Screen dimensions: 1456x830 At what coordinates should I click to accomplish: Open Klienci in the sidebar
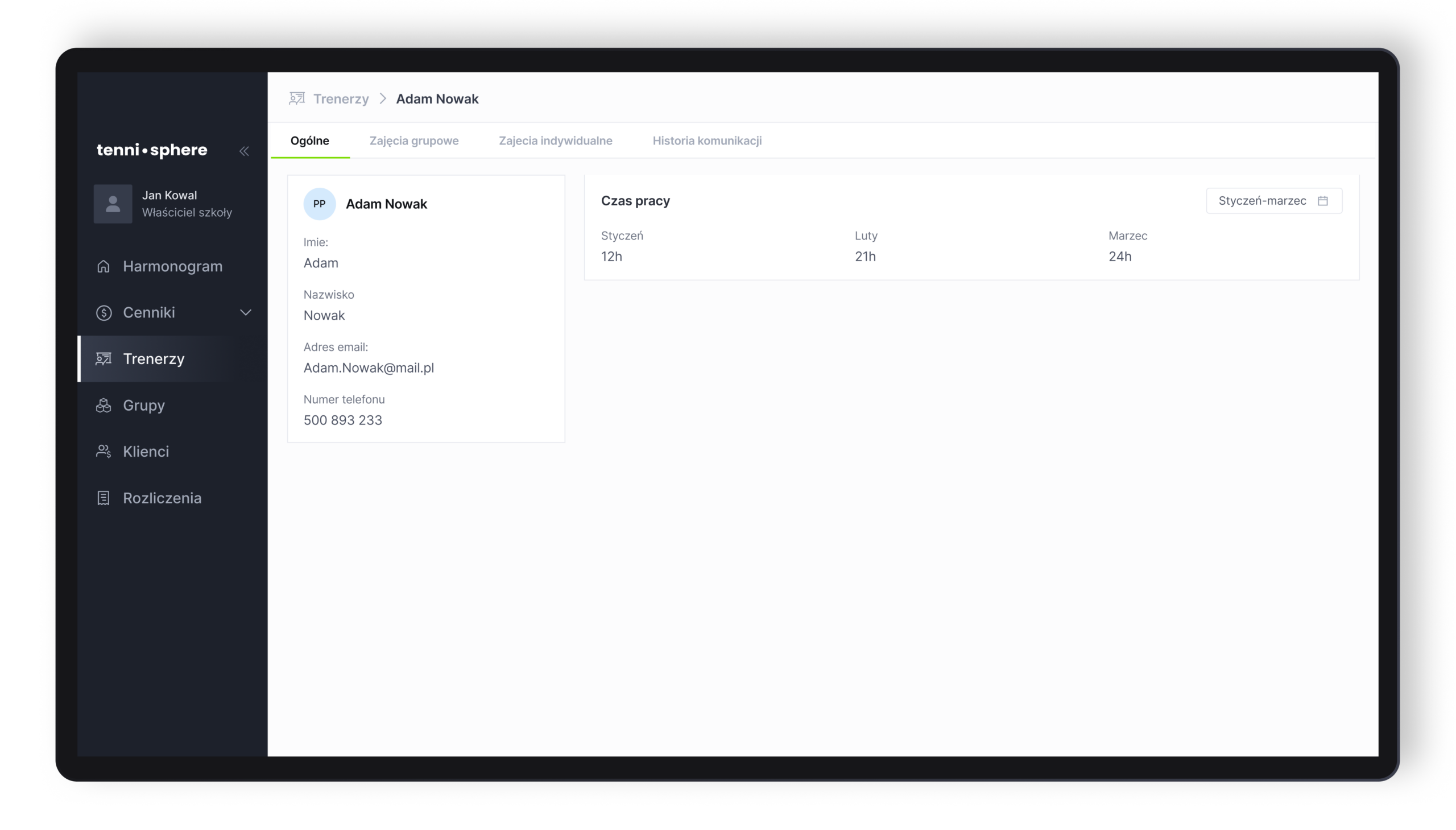172,452
